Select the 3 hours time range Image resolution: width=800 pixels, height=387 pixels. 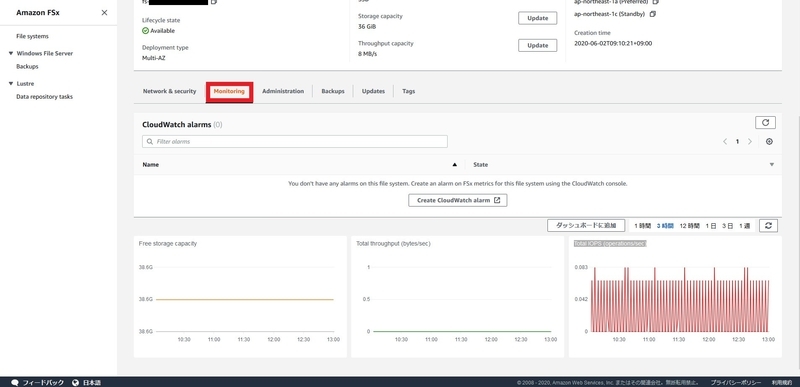(665, 226)
